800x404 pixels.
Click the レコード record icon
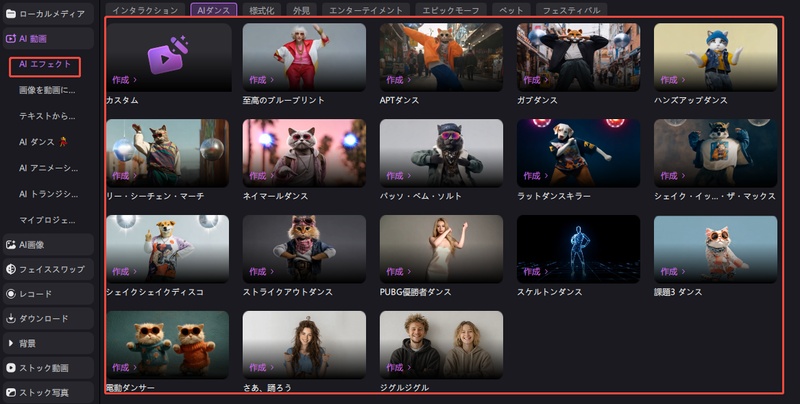[x=11, y=294]
